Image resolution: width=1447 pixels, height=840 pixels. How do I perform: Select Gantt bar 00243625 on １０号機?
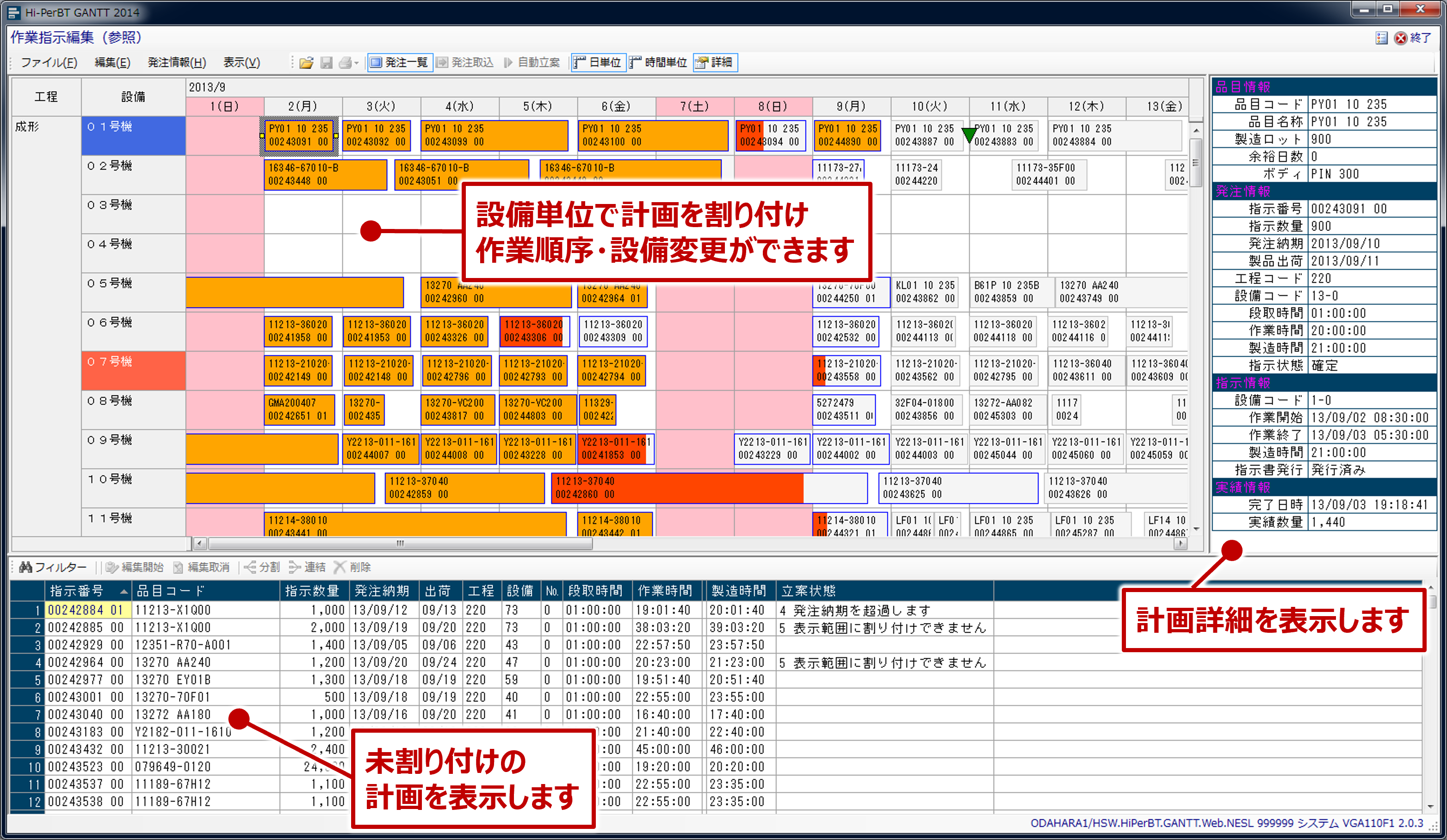click(x=958, y=488)
